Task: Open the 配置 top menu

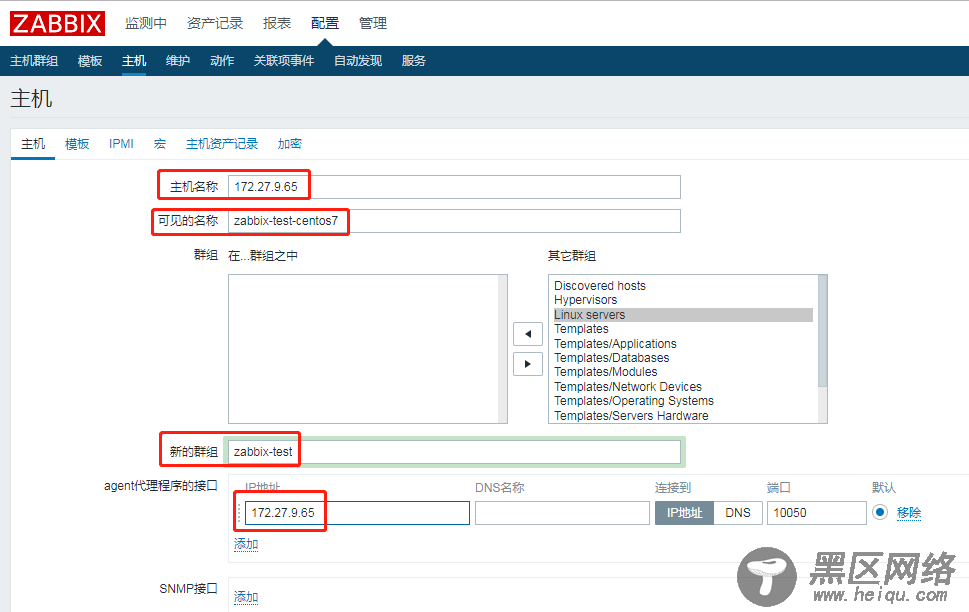Action: (325, 23)
